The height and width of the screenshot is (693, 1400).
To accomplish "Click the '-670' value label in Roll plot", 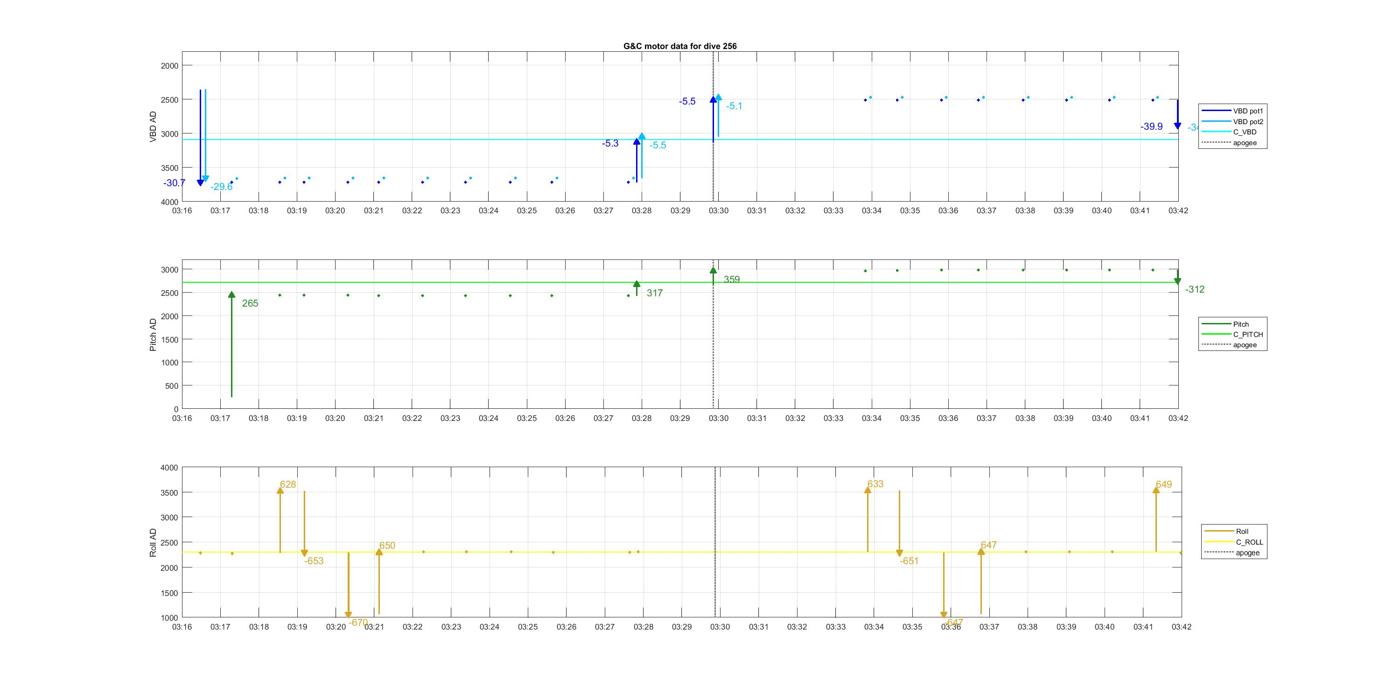I will [359, 622].
